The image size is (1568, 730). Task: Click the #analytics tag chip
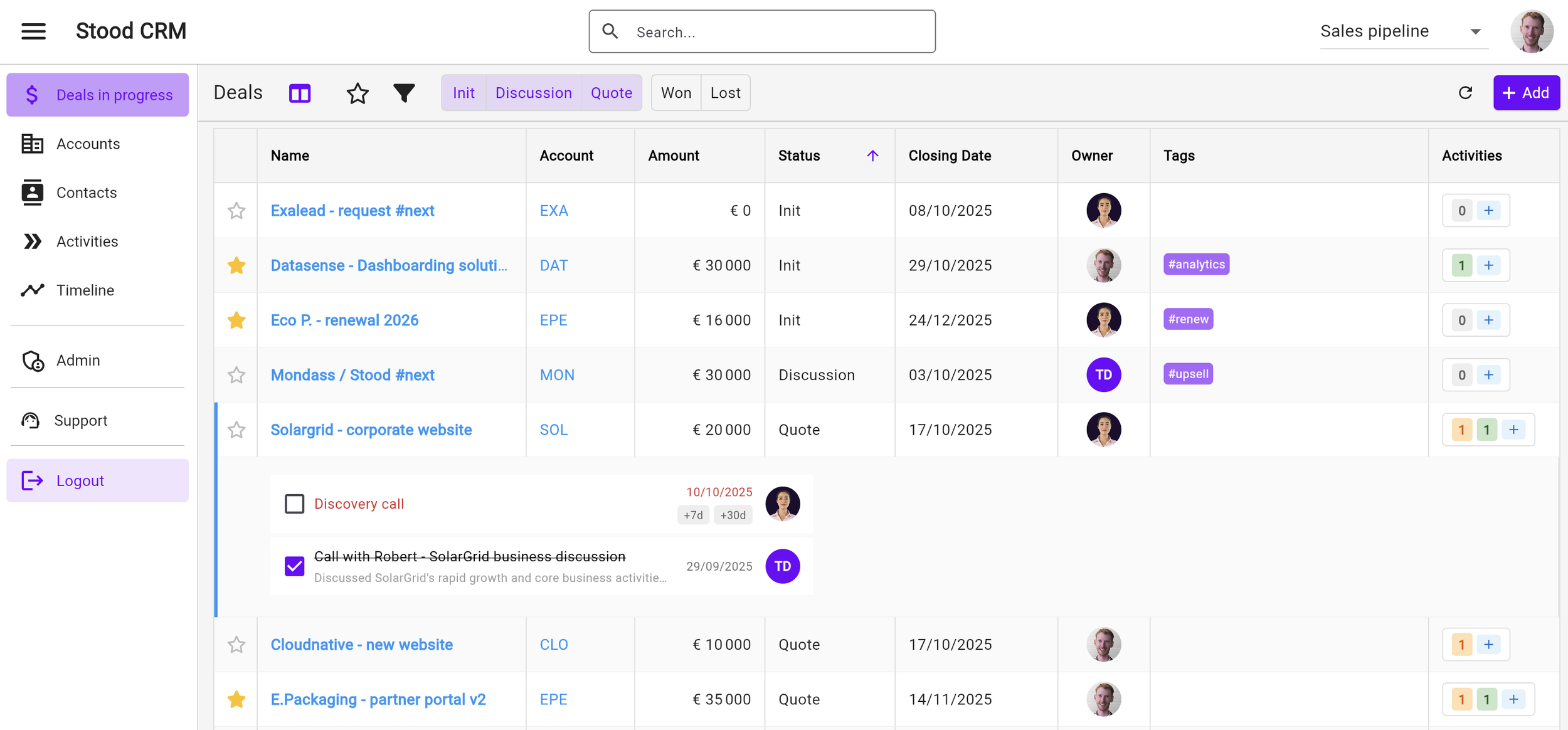coord(1196,265)
